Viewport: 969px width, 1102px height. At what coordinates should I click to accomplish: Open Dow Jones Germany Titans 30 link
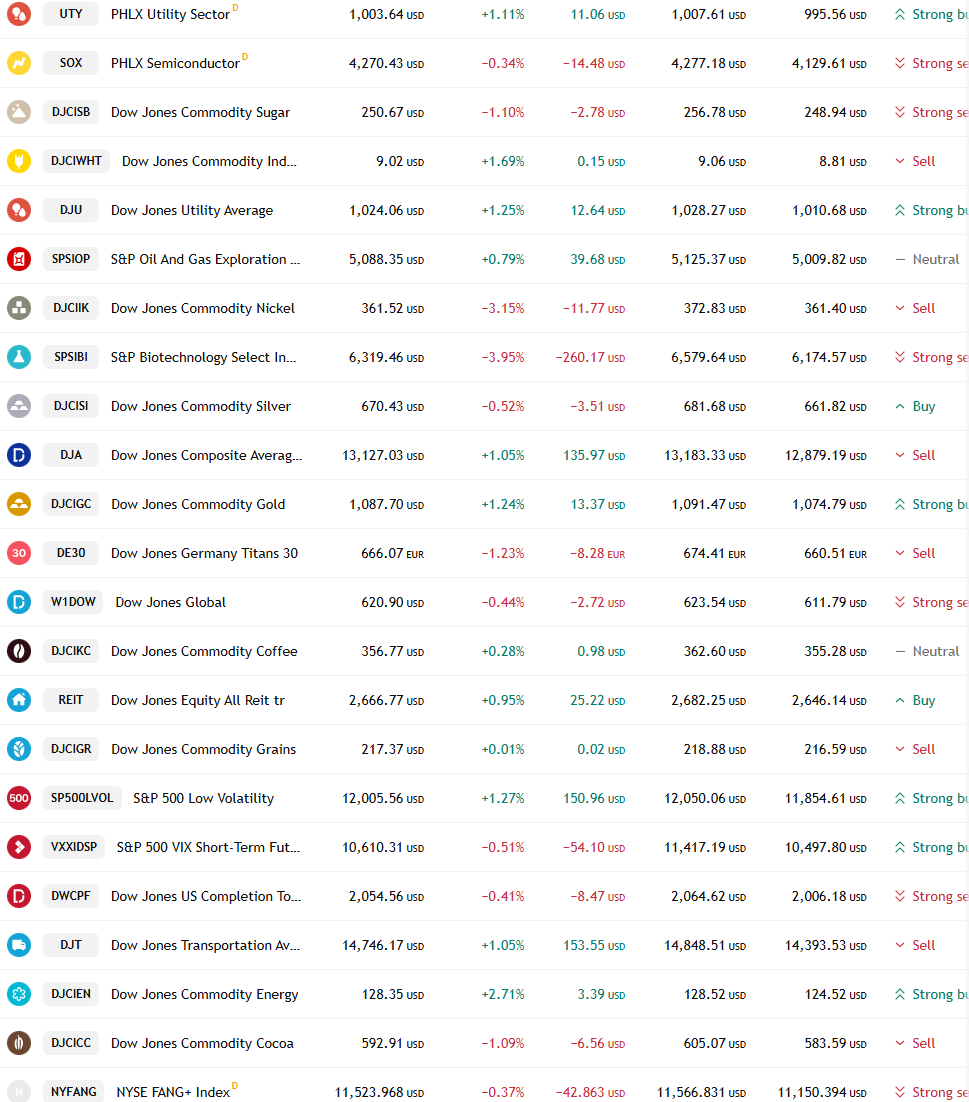tap(204, 553)
